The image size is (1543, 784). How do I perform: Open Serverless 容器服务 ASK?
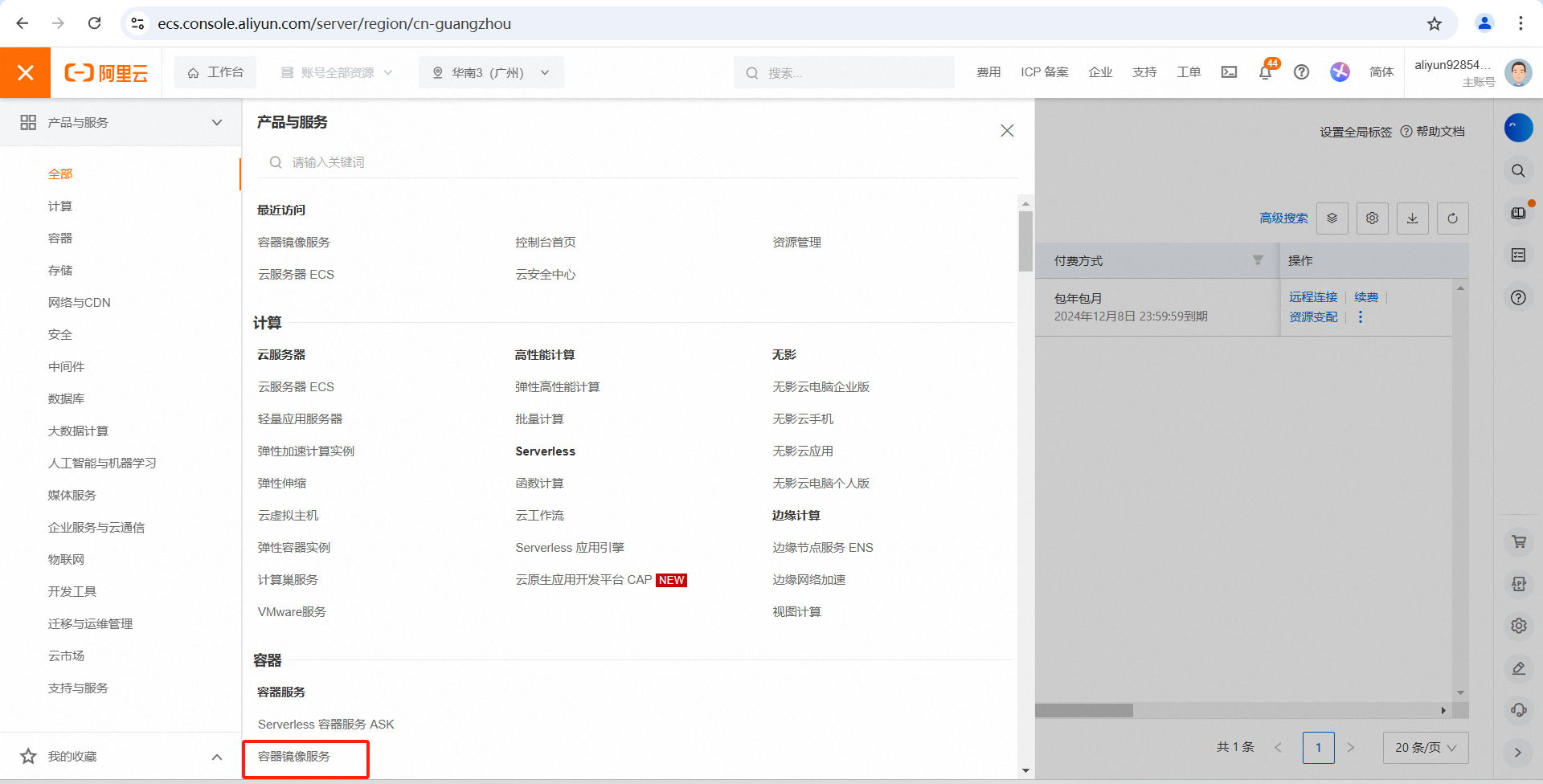click(325, 724)
